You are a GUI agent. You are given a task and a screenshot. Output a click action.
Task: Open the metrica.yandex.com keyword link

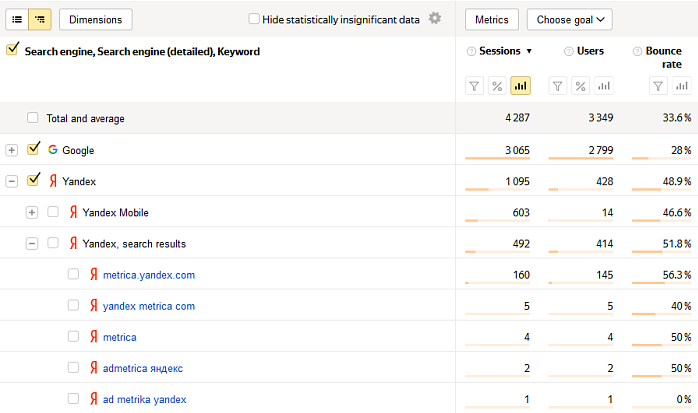tap(149, 275)
